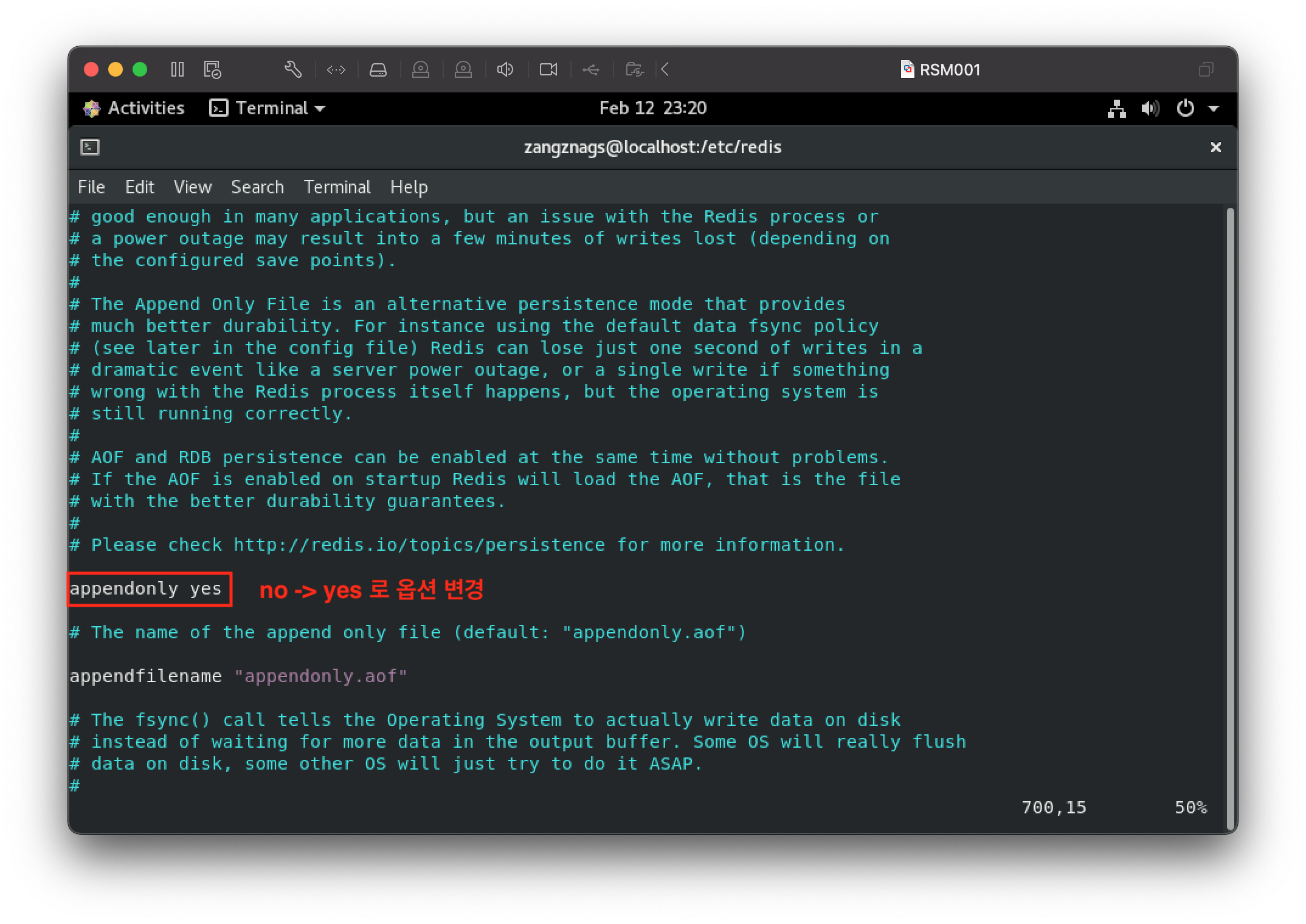The height and width of the screenshot is (924, 1306).
Task: Open the VM snapshots icon
Action: (212, 69)
